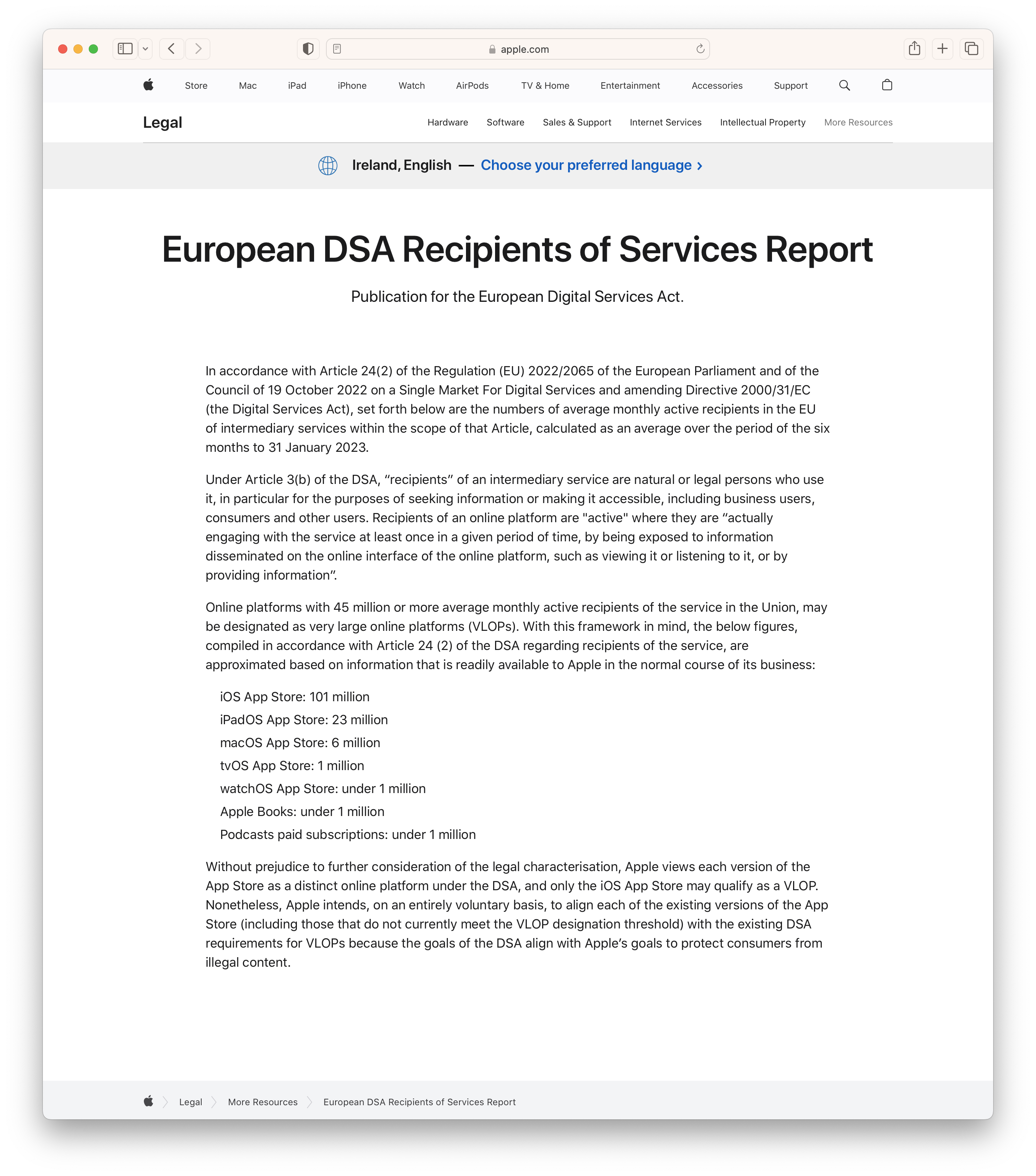
Task: Reload the current page
Action: pyautogui.click(x=700, y=49)
